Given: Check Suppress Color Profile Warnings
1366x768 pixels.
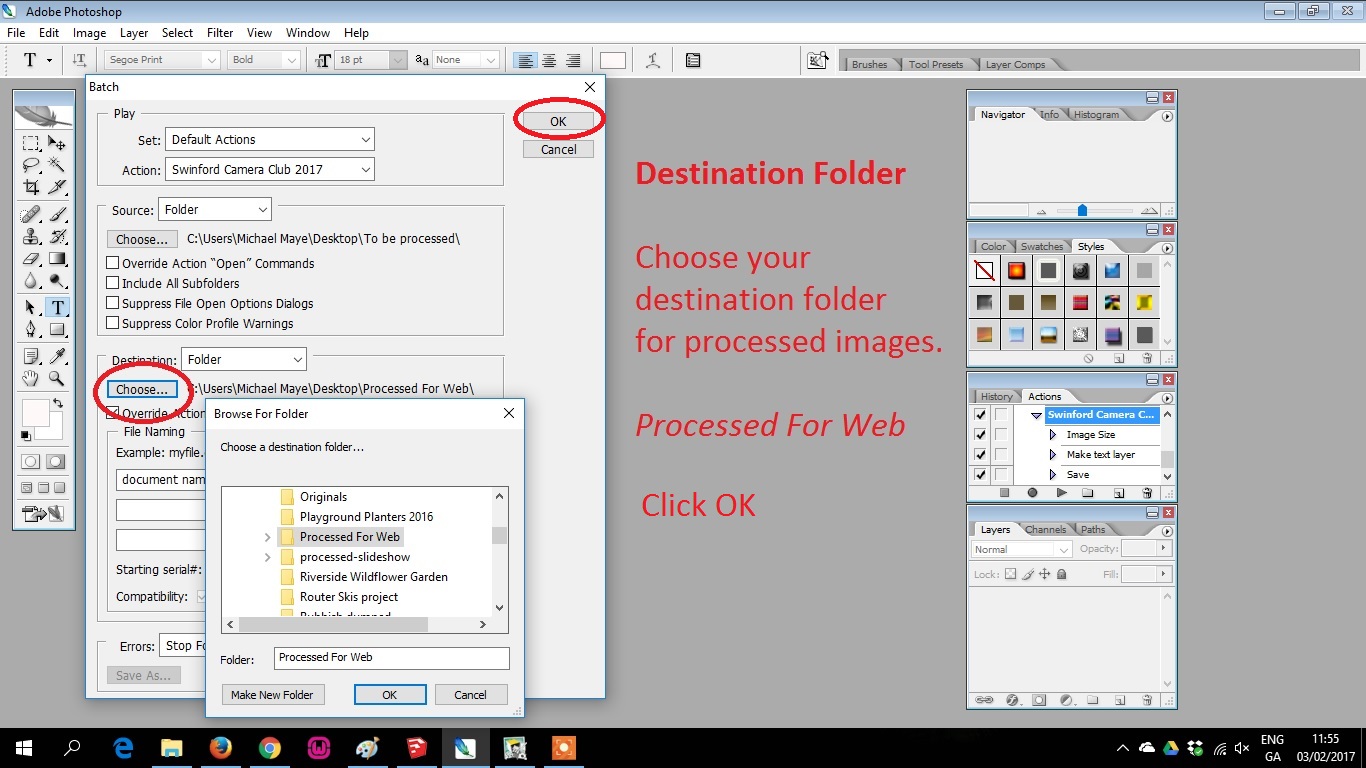Looking at the screenshot, I should pos(113,323).
